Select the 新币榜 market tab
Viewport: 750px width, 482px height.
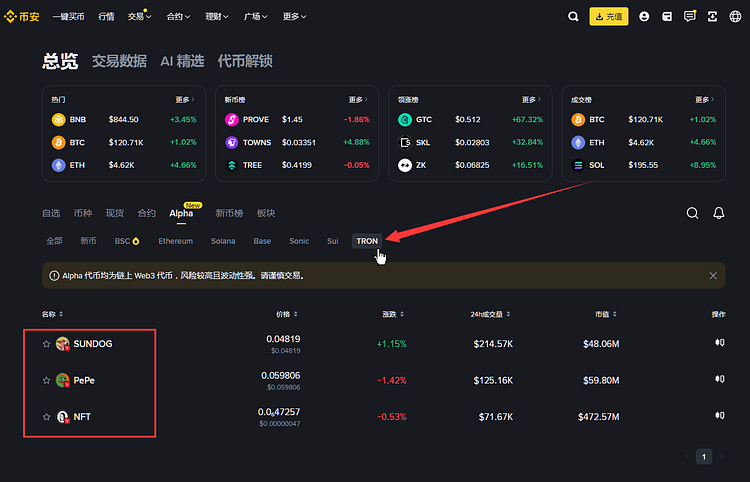click(x=229, y=213)
